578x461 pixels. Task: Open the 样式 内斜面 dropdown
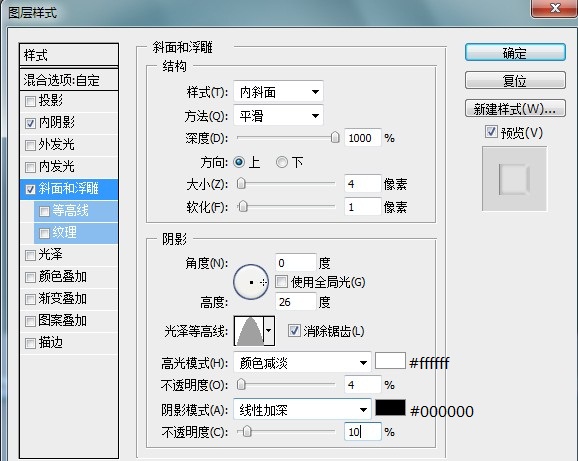coord(278,92)
